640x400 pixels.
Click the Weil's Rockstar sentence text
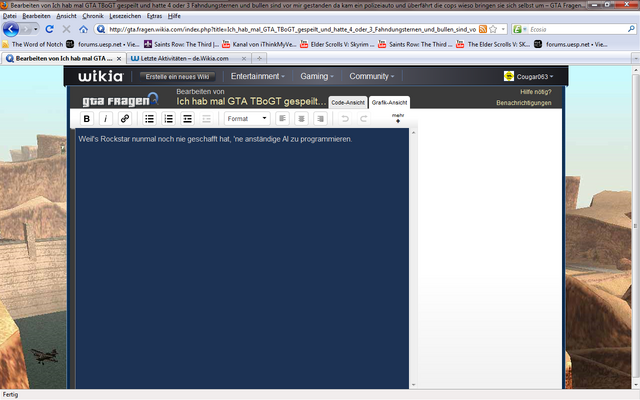click(x=215, y=139)
